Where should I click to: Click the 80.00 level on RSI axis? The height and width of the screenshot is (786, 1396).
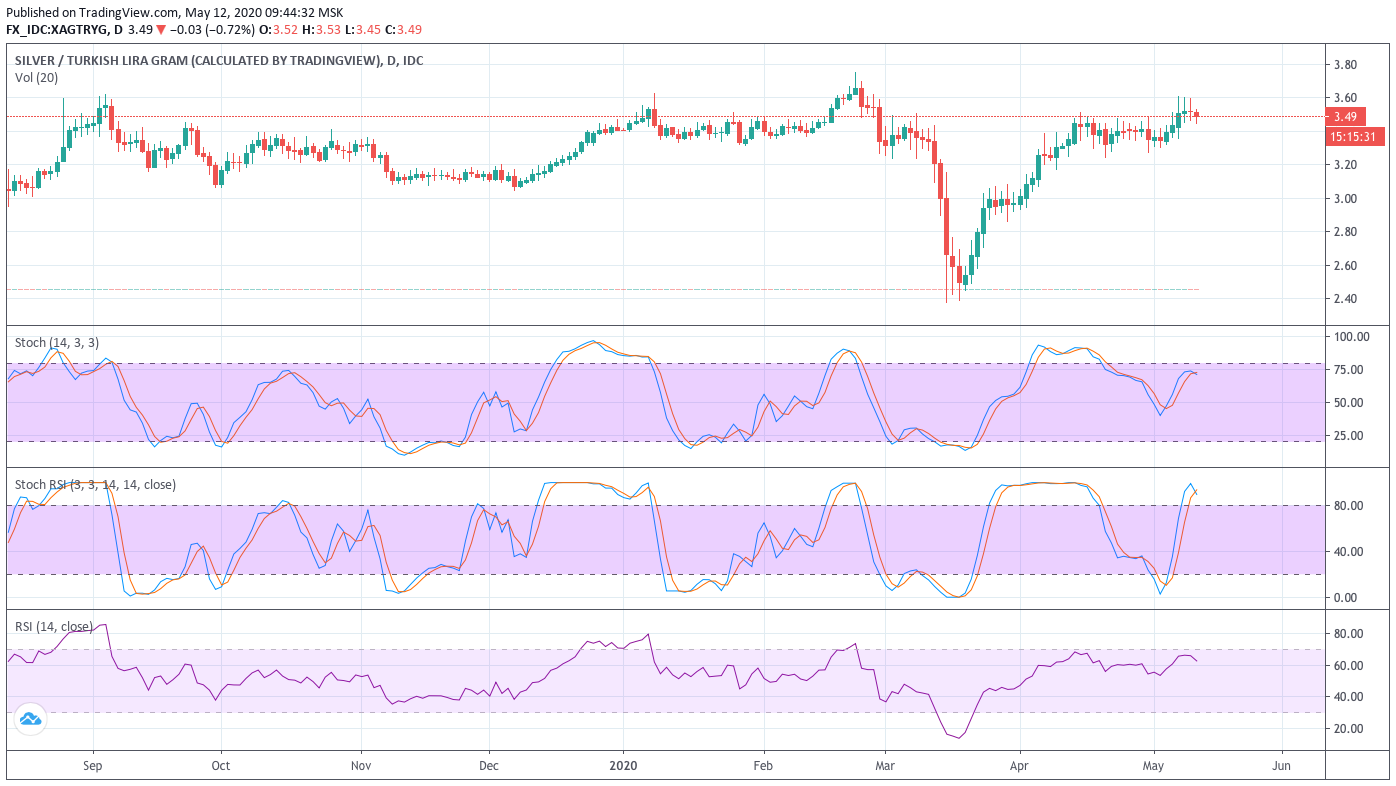click(1349, 634)
